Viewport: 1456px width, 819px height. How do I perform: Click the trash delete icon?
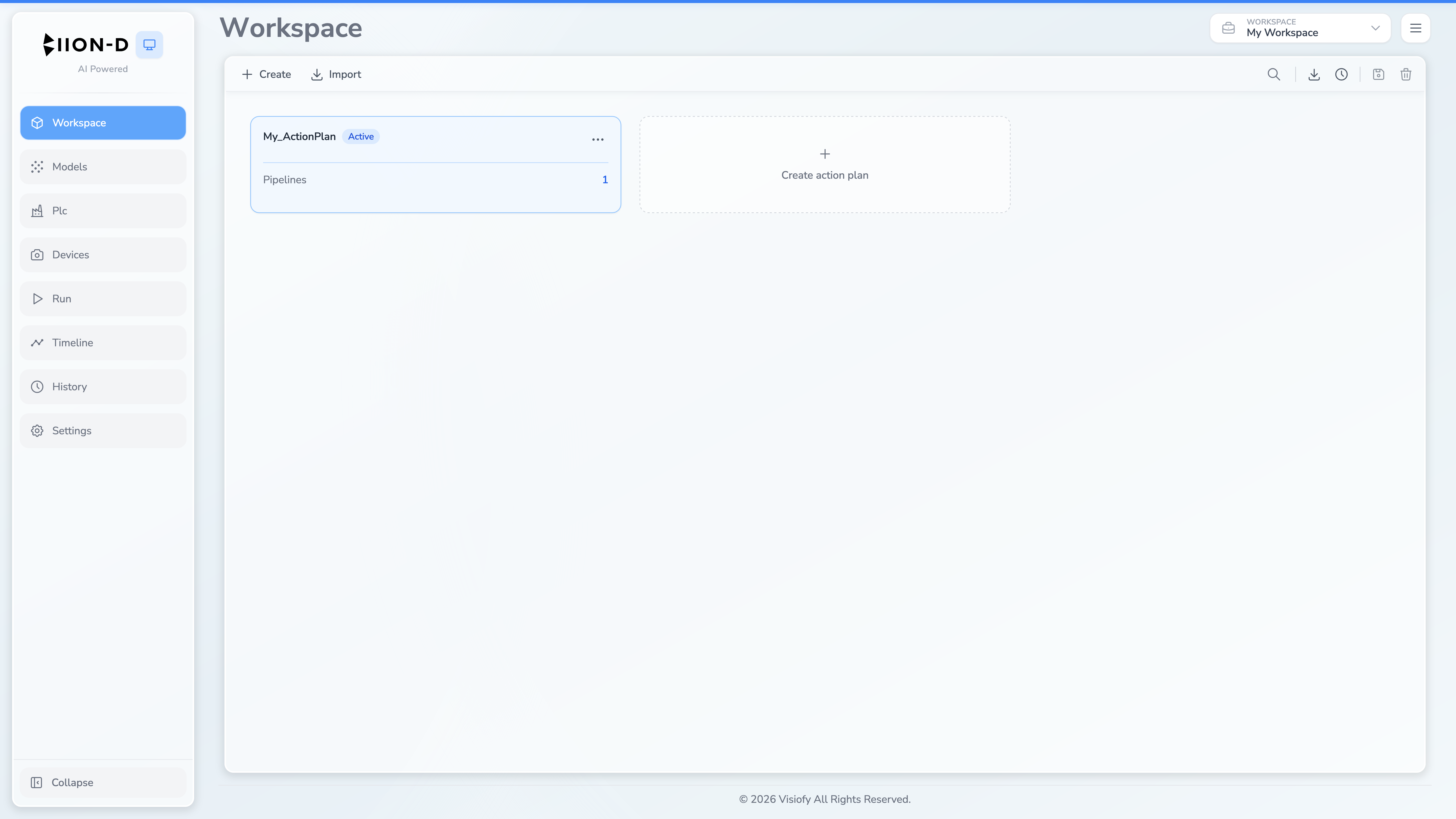[x=1406, y=75]
